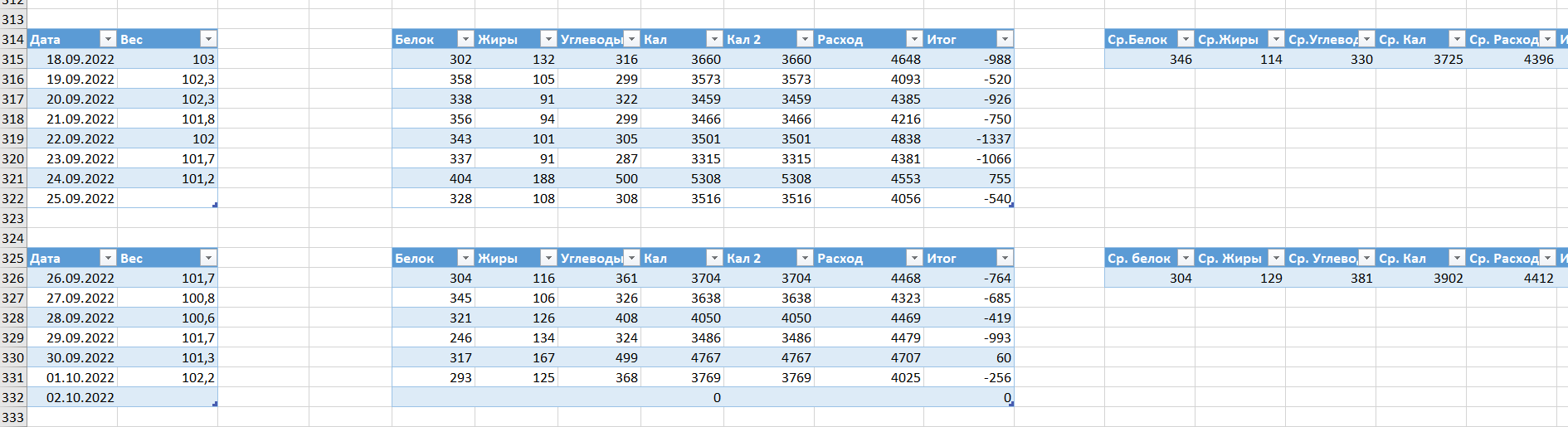Open the Дата filter dropdown in row 314
The width and height of the screenshot is (1568, 427).
pos(107,39)
